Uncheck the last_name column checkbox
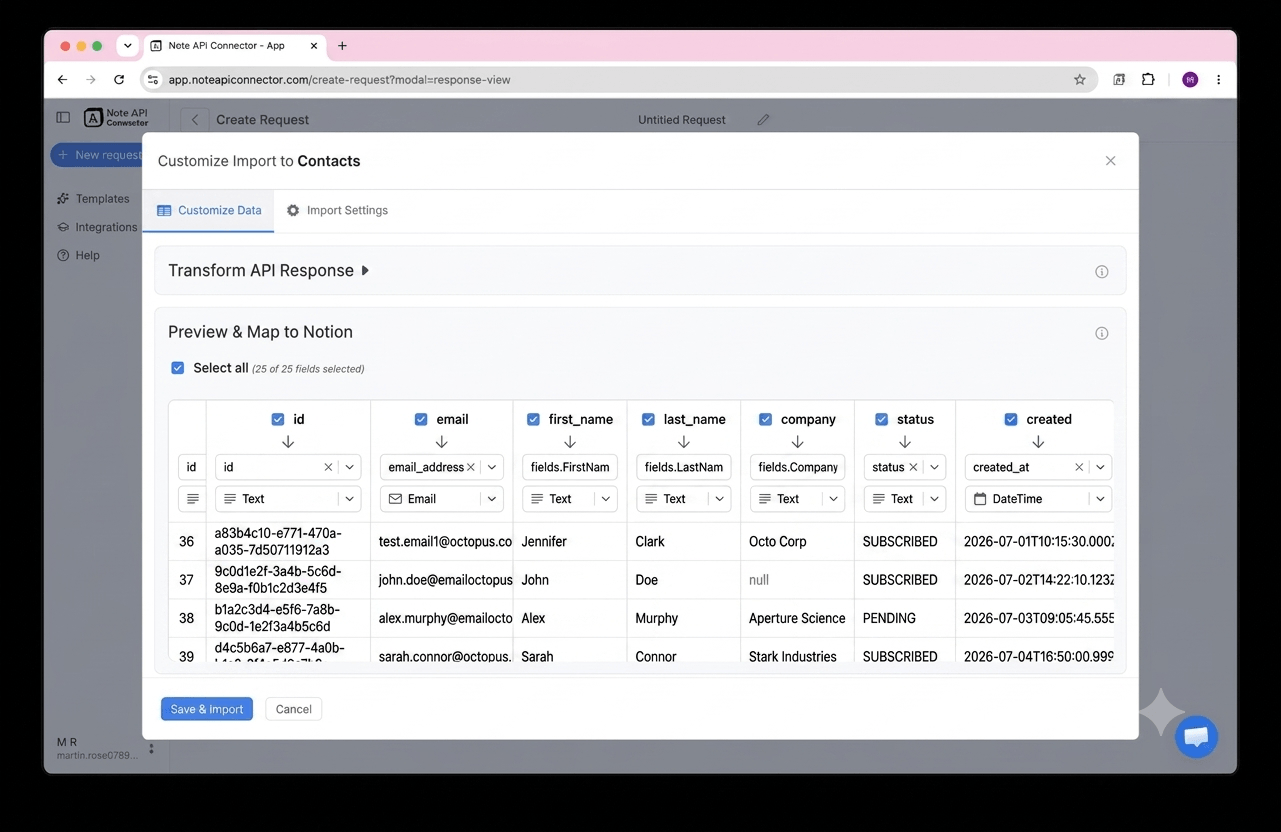 (x=648, y=420)
